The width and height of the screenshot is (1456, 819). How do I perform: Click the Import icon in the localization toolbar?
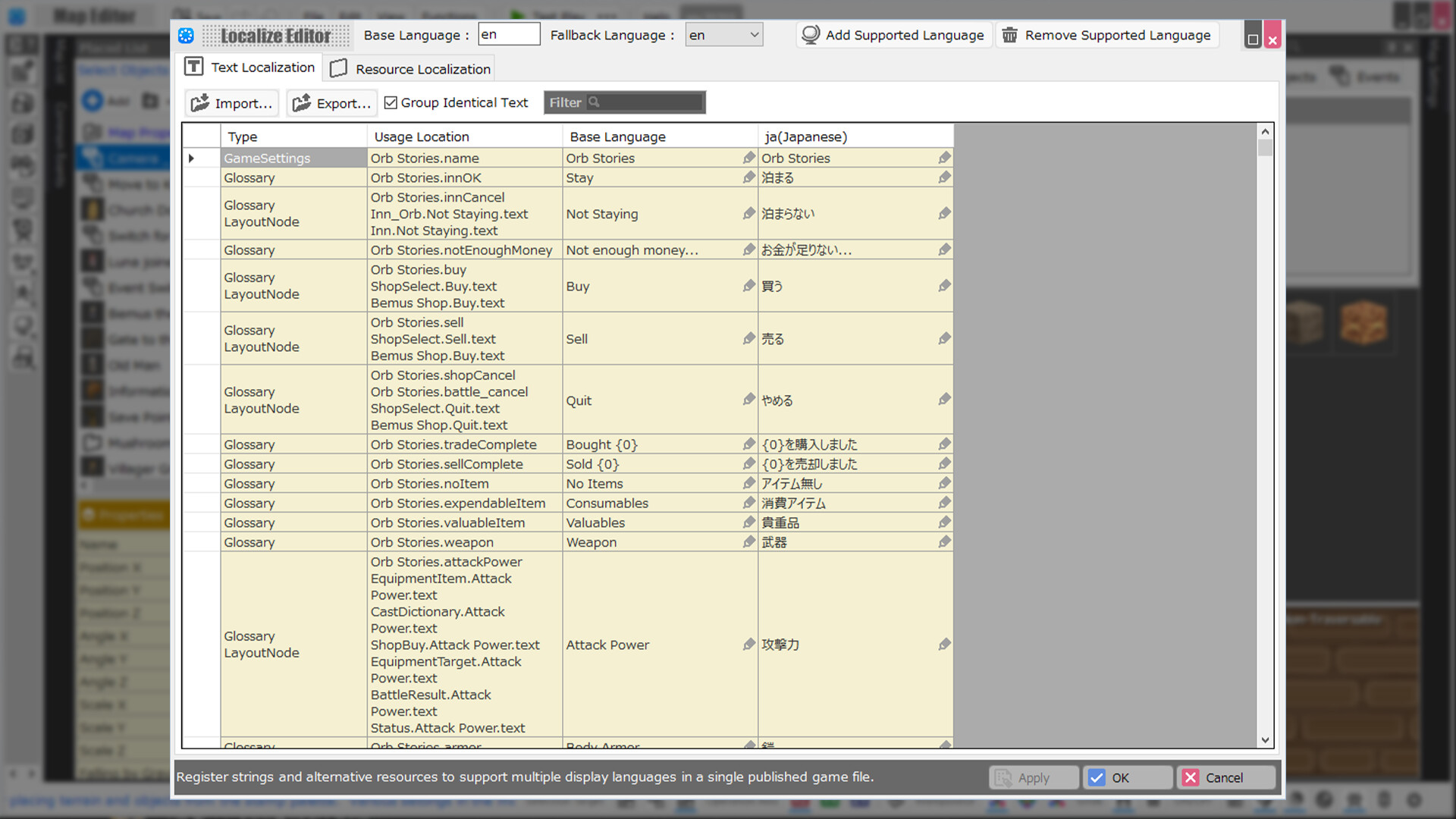pos(200,102)
